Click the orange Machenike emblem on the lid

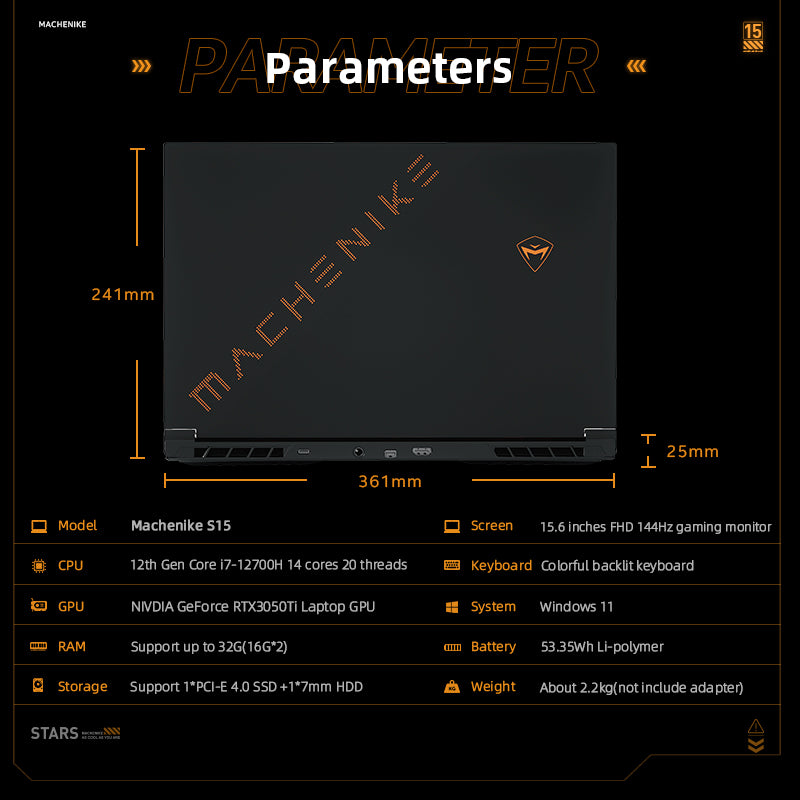(x=535, y=255)
